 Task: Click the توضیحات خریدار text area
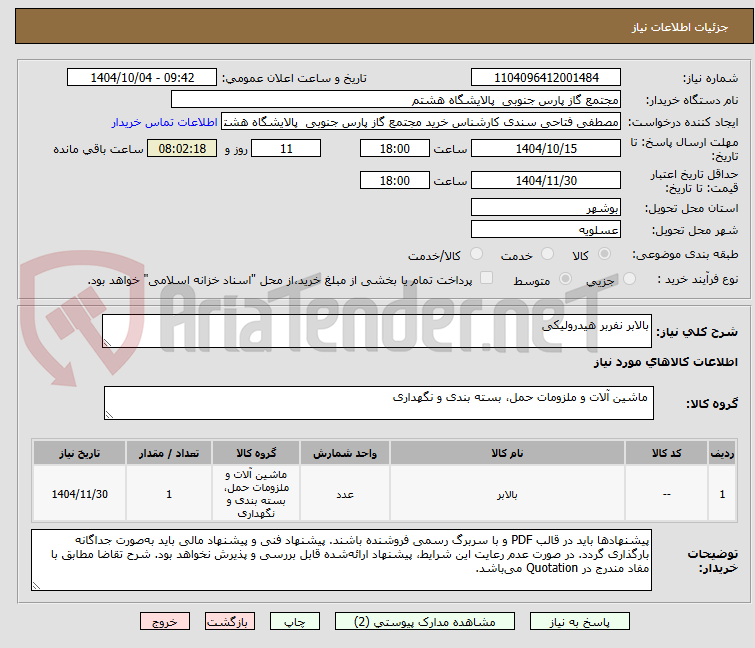(341, 560)
